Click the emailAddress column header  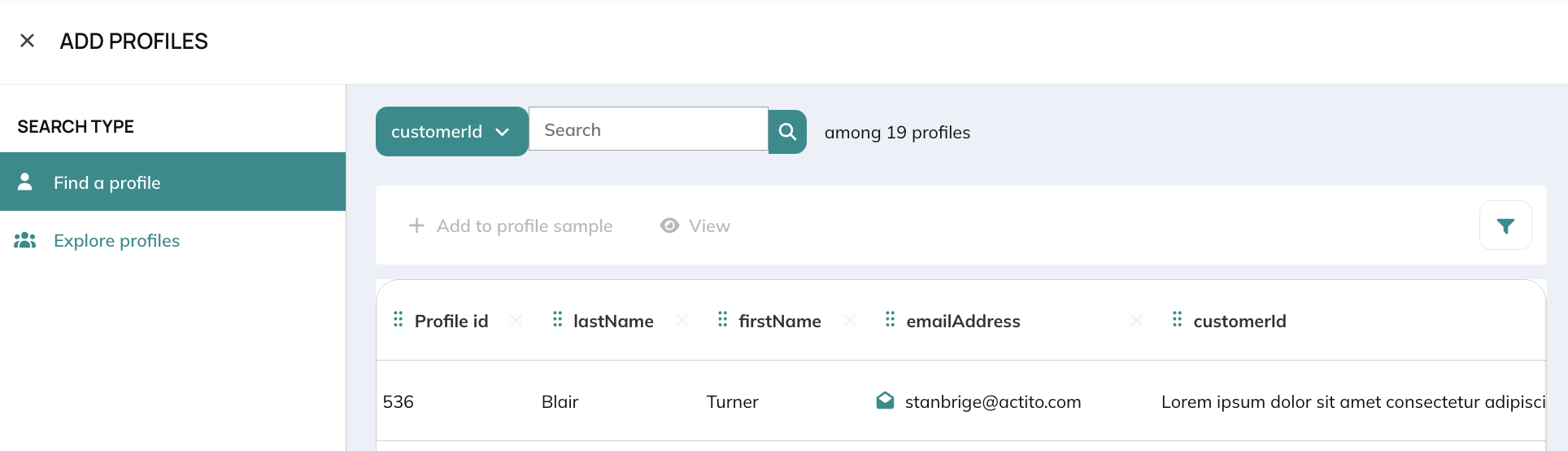click(963, 322)
